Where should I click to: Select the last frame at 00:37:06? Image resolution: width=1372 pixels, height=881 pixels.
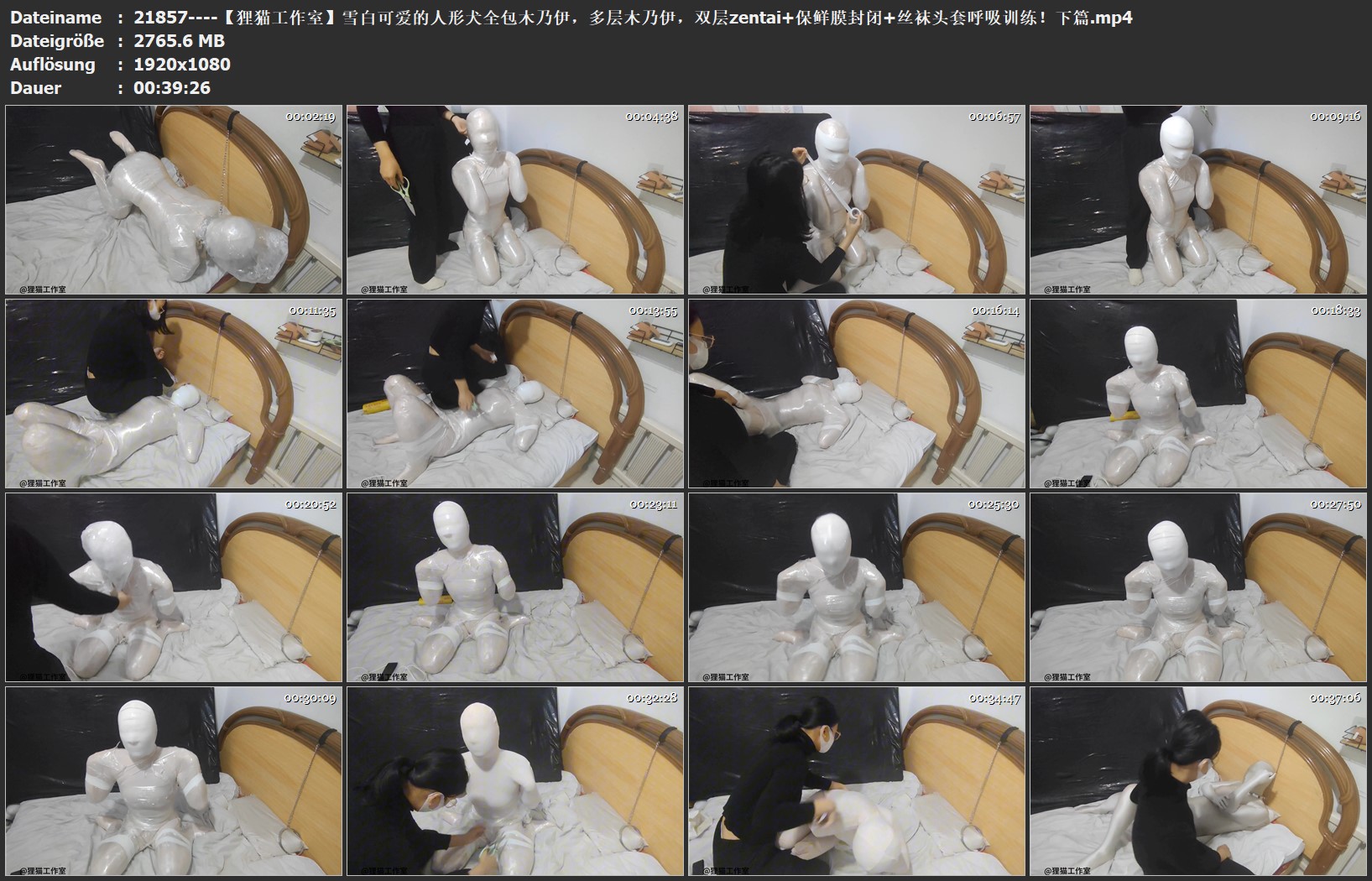1198,781
